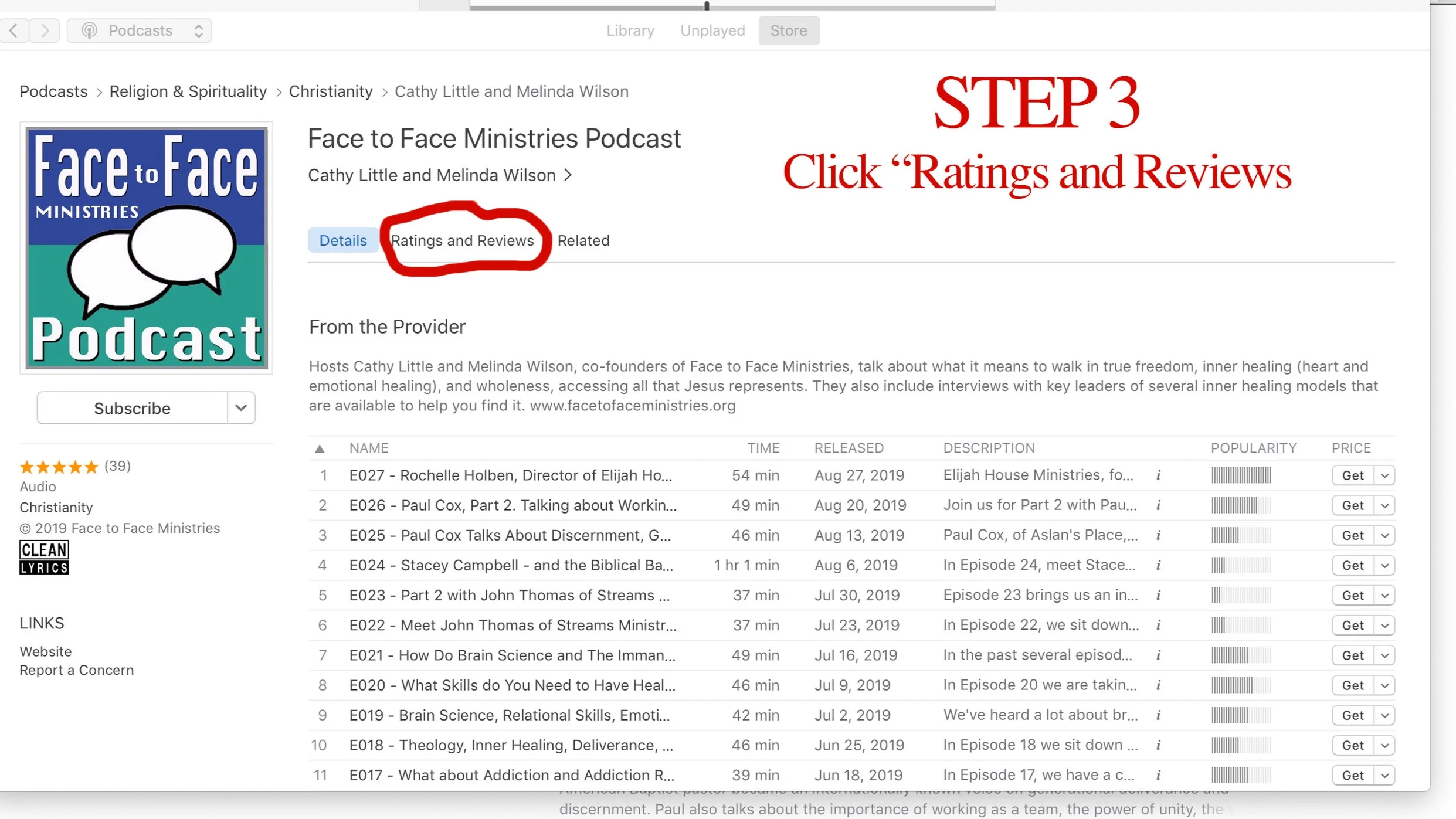Get episode E025 Paul Cox Discernment
The width and height of the screenshot is (1456, 819).
coord(1353,535)
